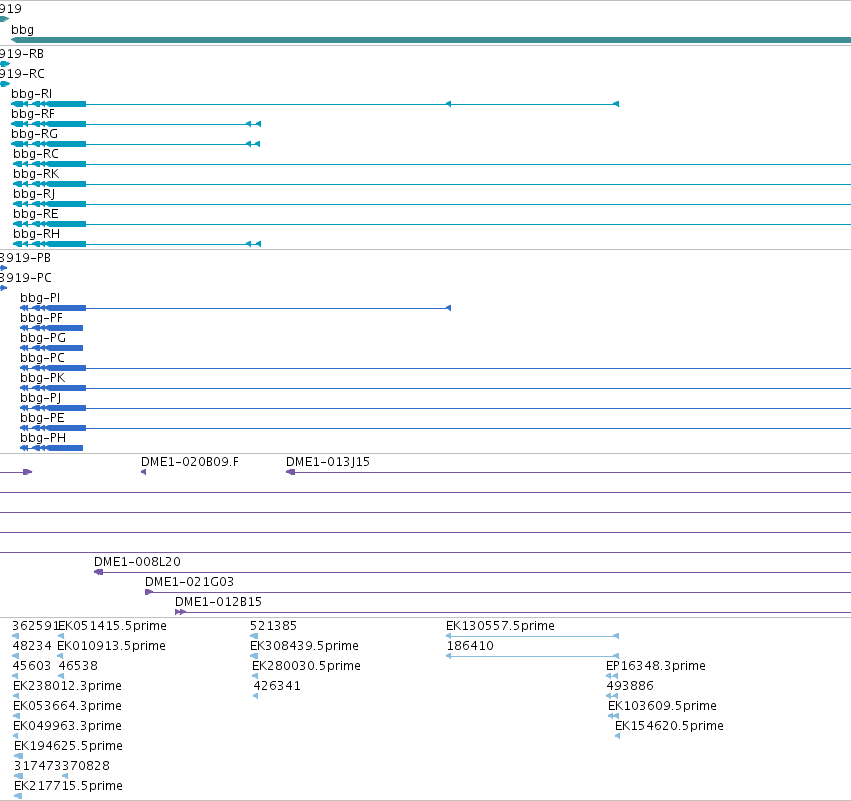Image resolution: width=851 pixels, height=801 pixels.
Task: Click the bbg gene label
Action: (x=22, y=30)
